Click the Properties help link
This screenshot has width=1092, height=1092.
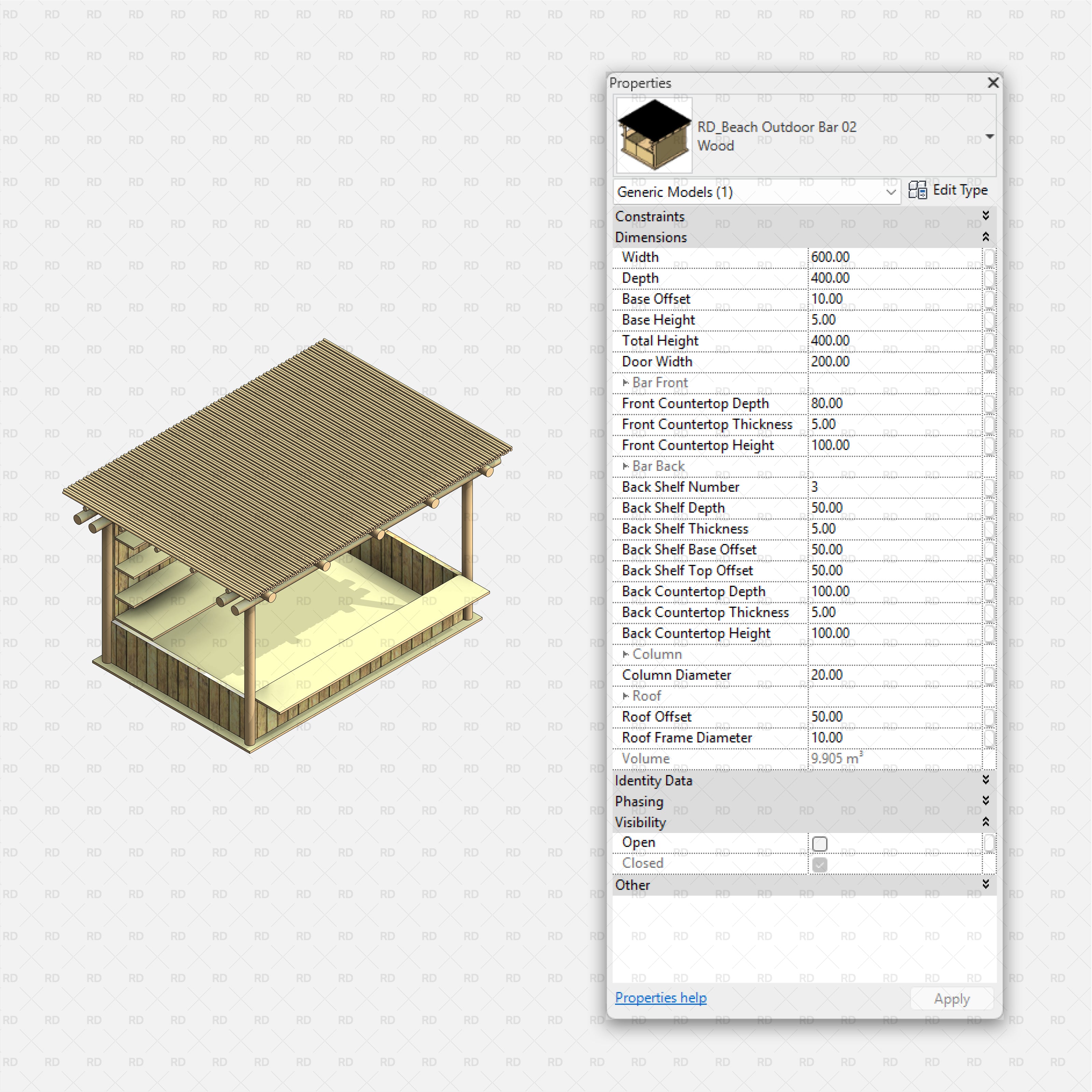(x=660, y=997)
